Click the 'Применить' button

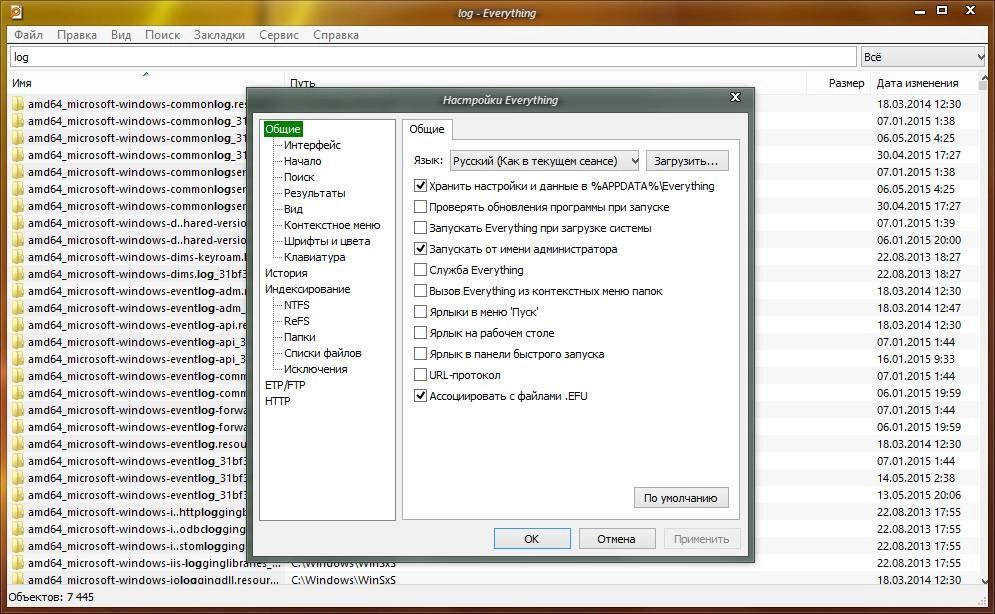pos(702,539)
